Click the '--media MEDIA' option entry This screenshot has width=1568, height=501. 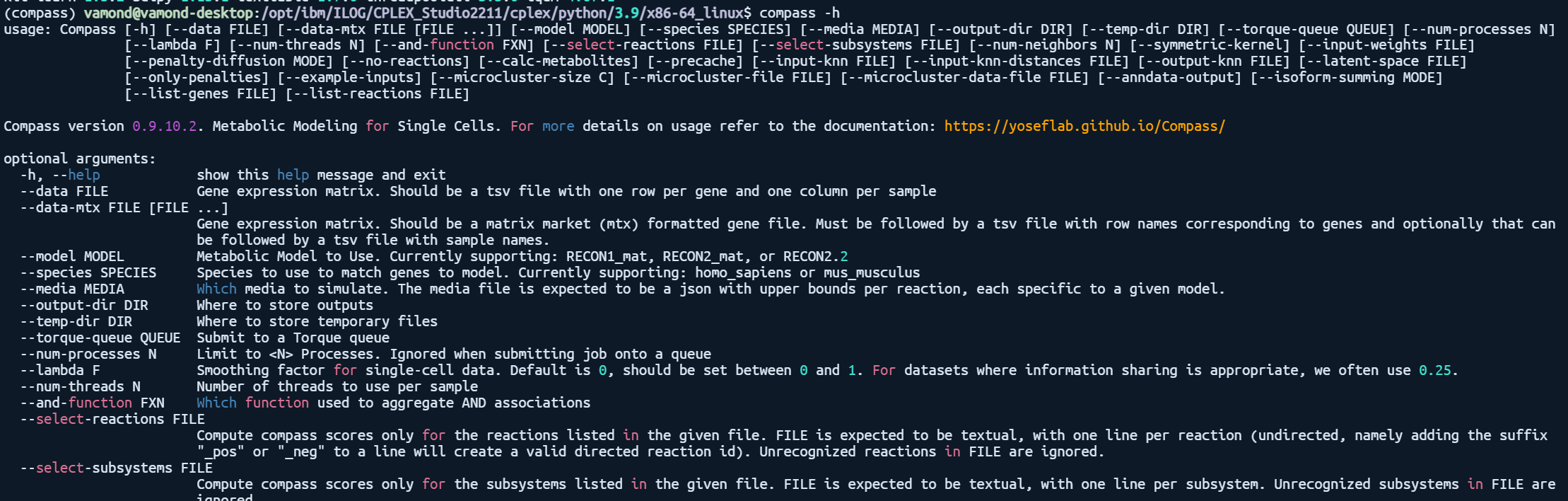(x=72, y=289)
